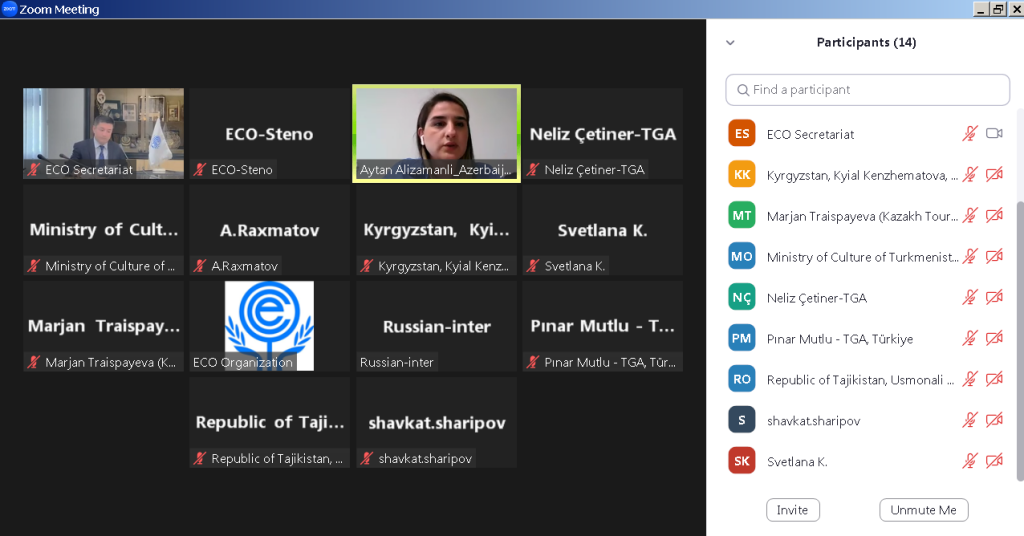Click the muted microphone icon for ECO Secretariat
Viewport: 1024px width, 536px height.
pyautogui.click(x=969, y=134)
